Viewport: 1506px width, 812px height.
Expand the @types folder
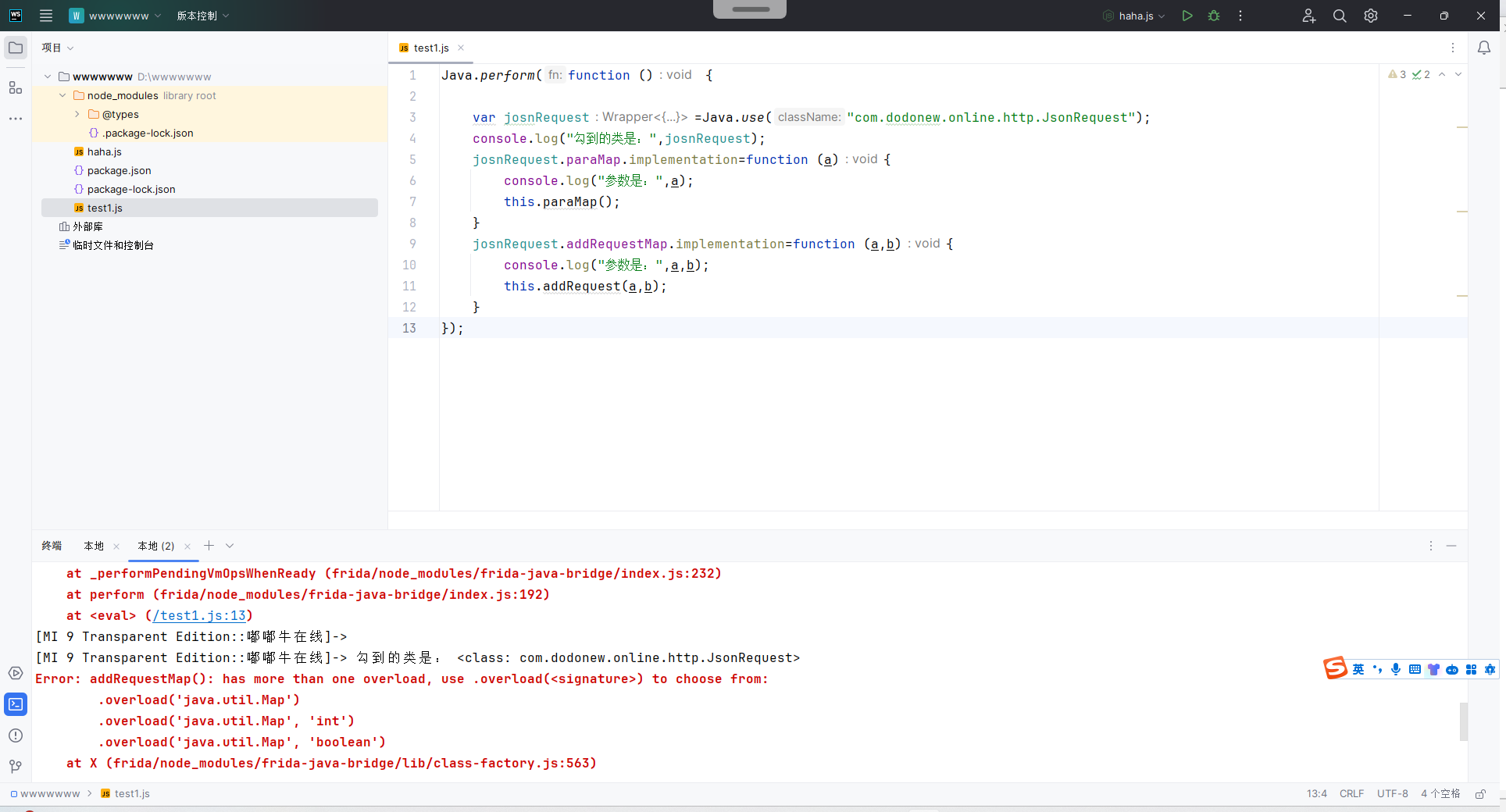coord(77,114)
